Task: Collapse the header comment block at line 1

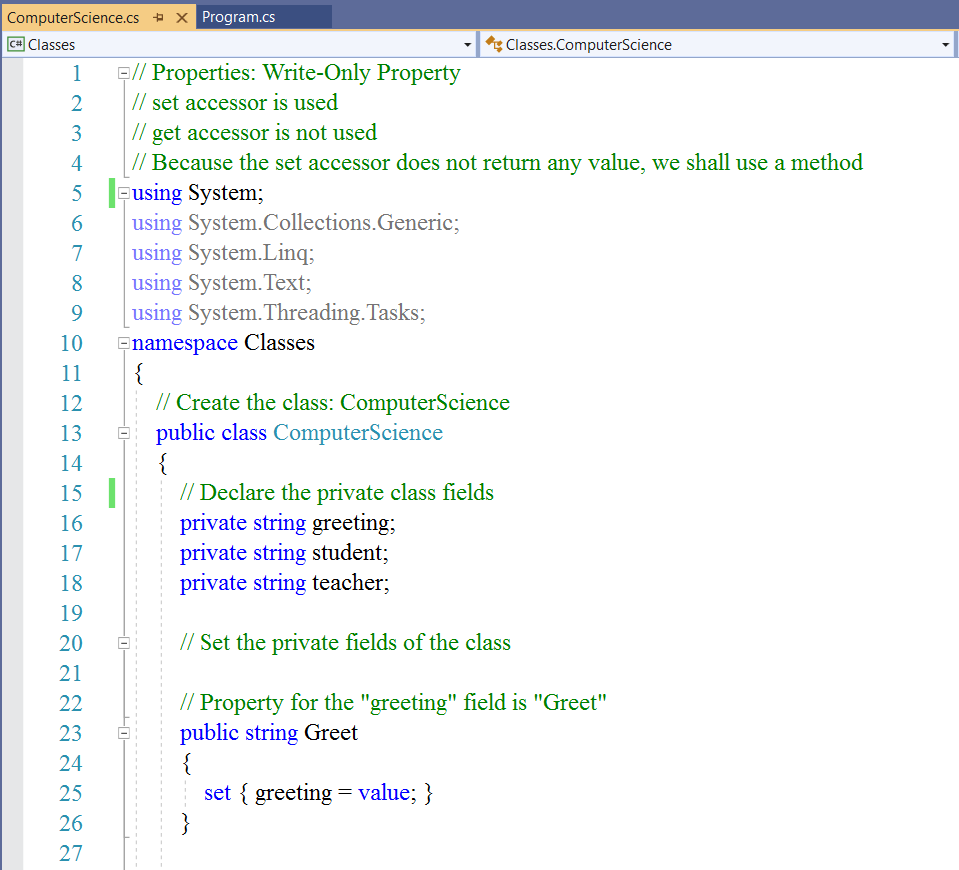Action: pyautogui.click(x=124, y=73)
